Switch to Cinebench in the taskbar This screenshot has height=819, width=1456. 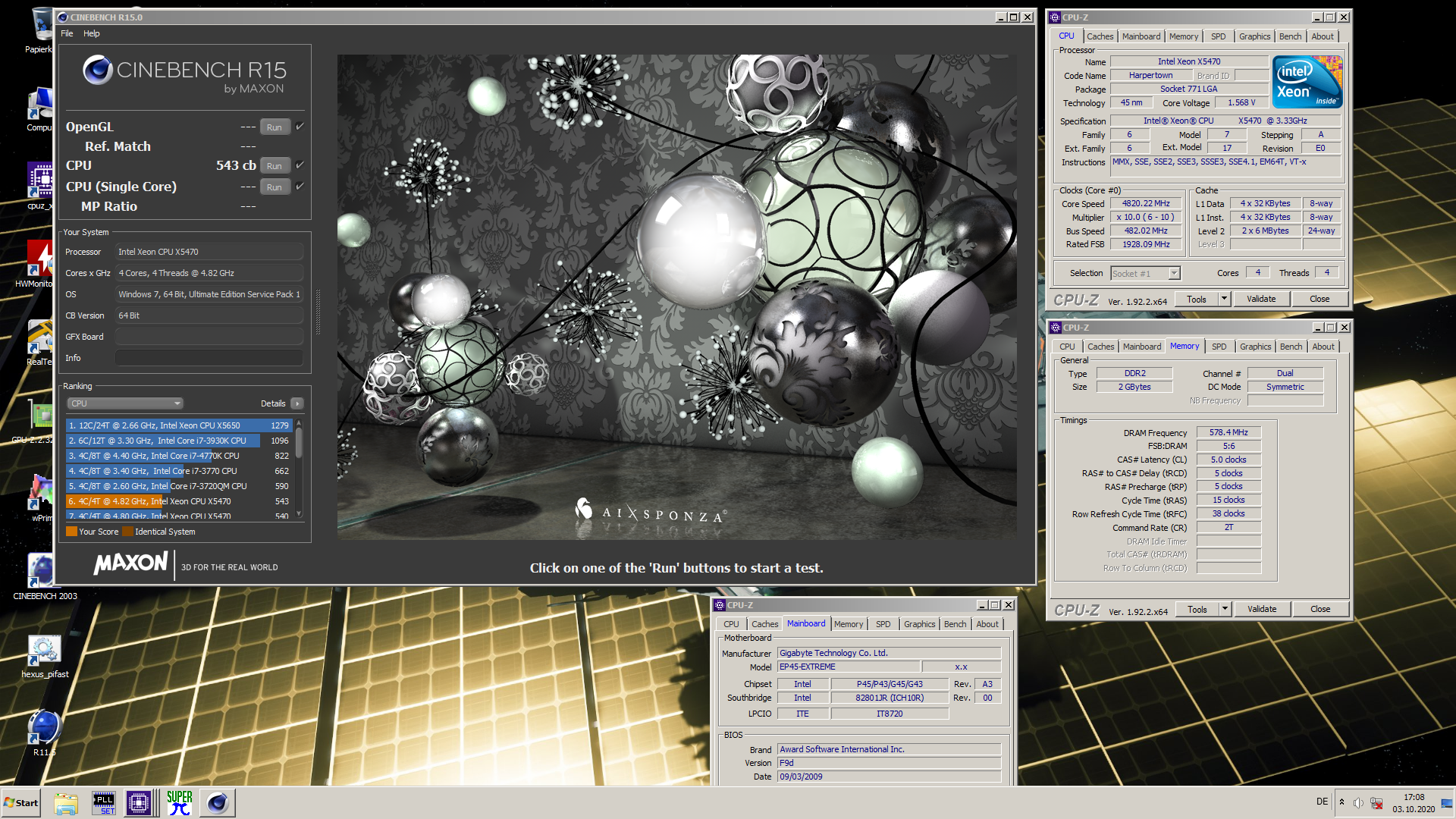click(218, 802)
